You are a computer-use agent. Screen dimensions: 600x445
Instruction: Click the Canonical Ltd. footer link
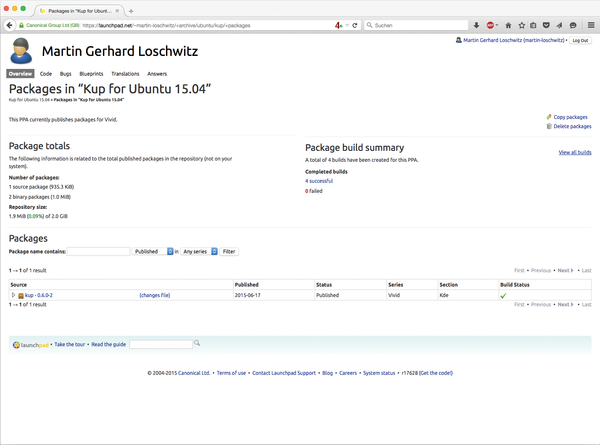[194, 373]
